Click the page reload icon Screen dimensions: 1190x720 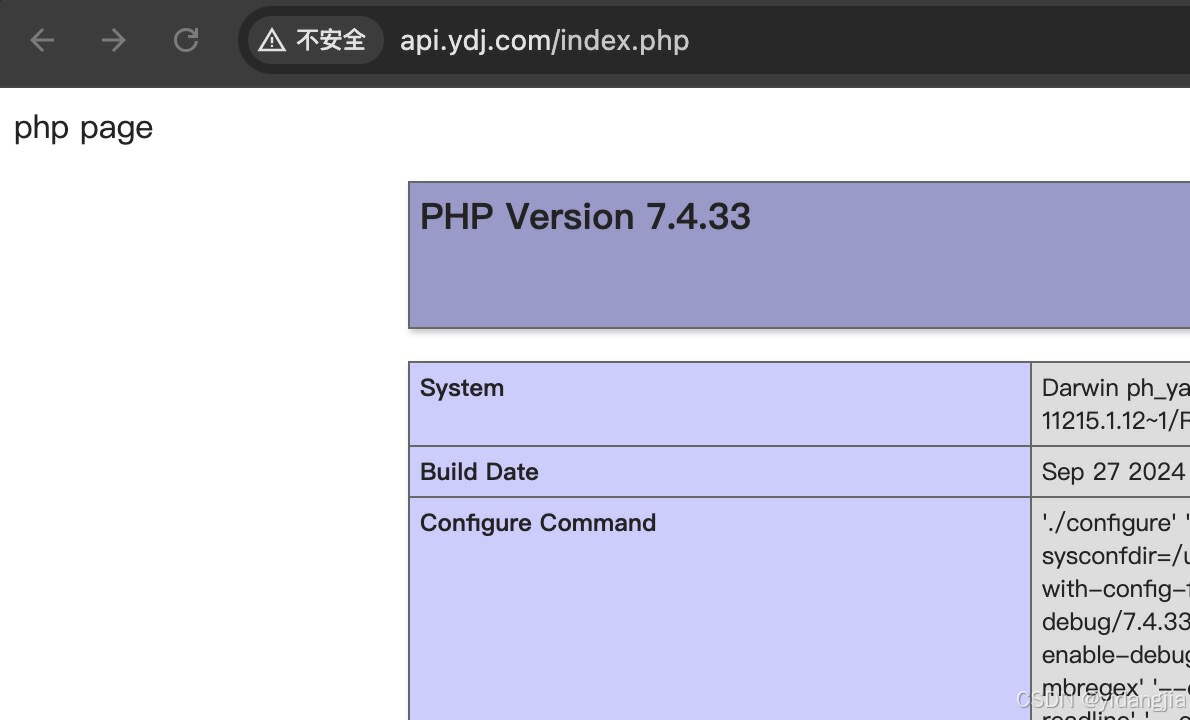(x=186, y=40)
